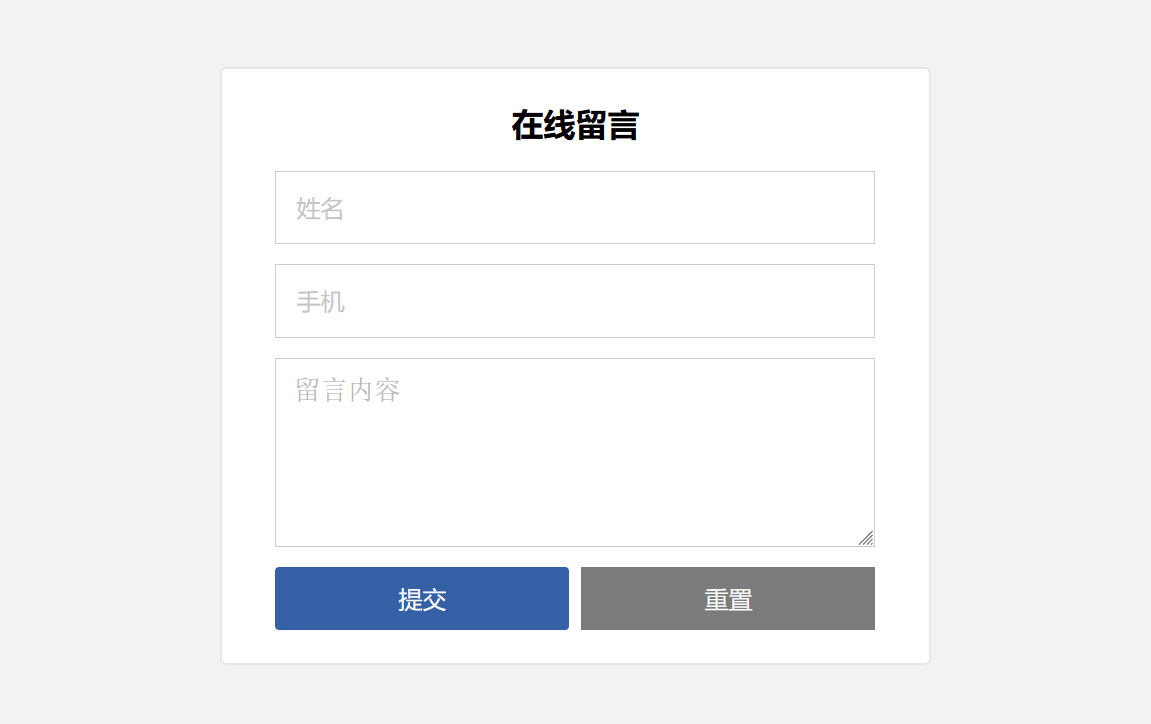Viewport: 1151px width, 724px height.
Task: Click the gray 重置 reset button label
Action: tap(728, 600)
